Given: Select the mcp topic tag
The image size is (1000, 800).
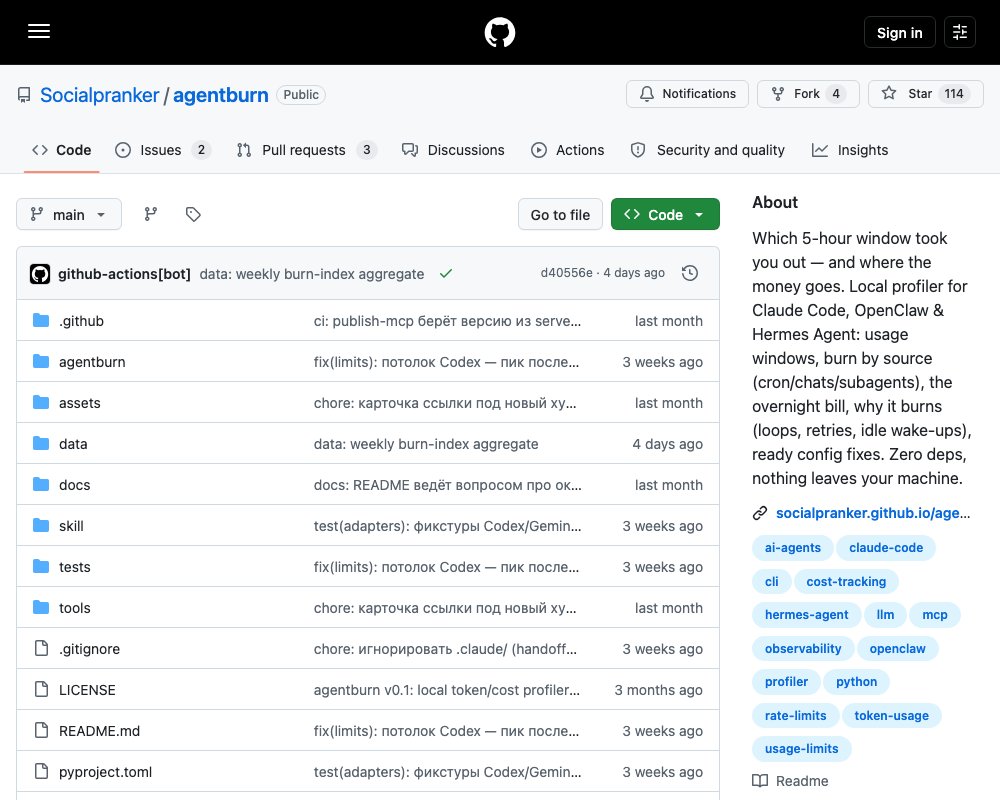Looking at the screenshot, I should click(935, 614).
